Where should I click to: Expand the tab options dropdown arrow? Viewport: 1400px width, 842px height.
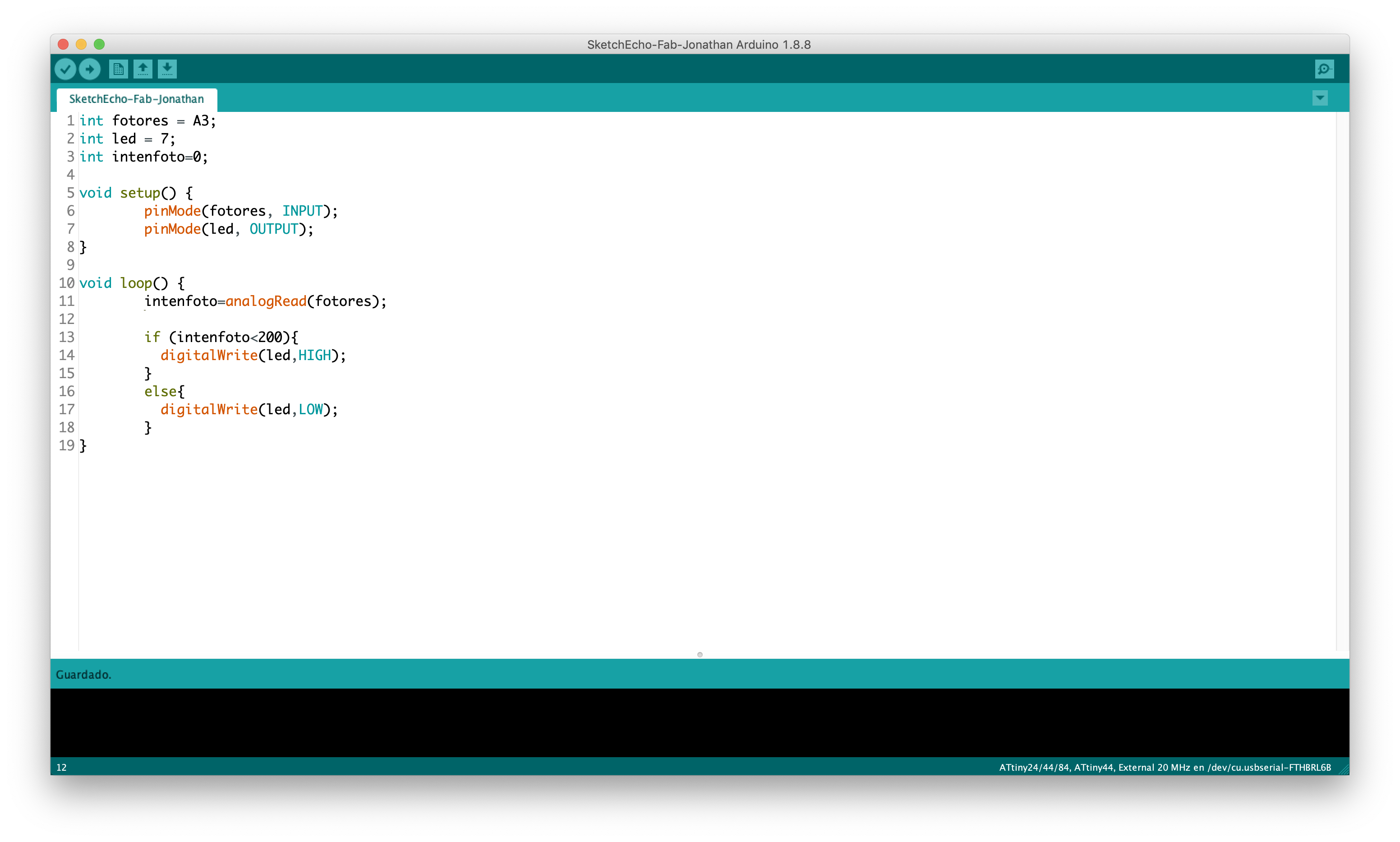[1320, 98]
